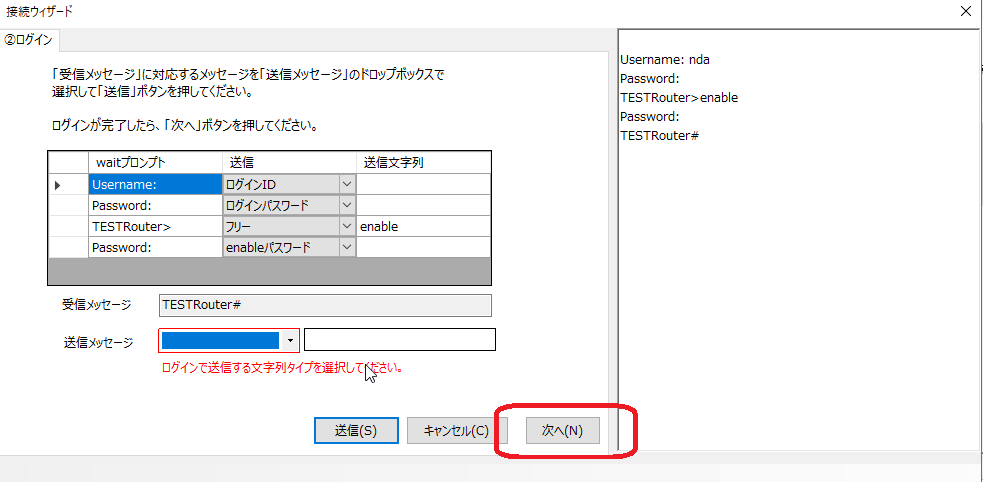Click the text field beside 送信メッセージ dropdown
This screenshot has width=983, height=482.
click(x=399, y=340)
